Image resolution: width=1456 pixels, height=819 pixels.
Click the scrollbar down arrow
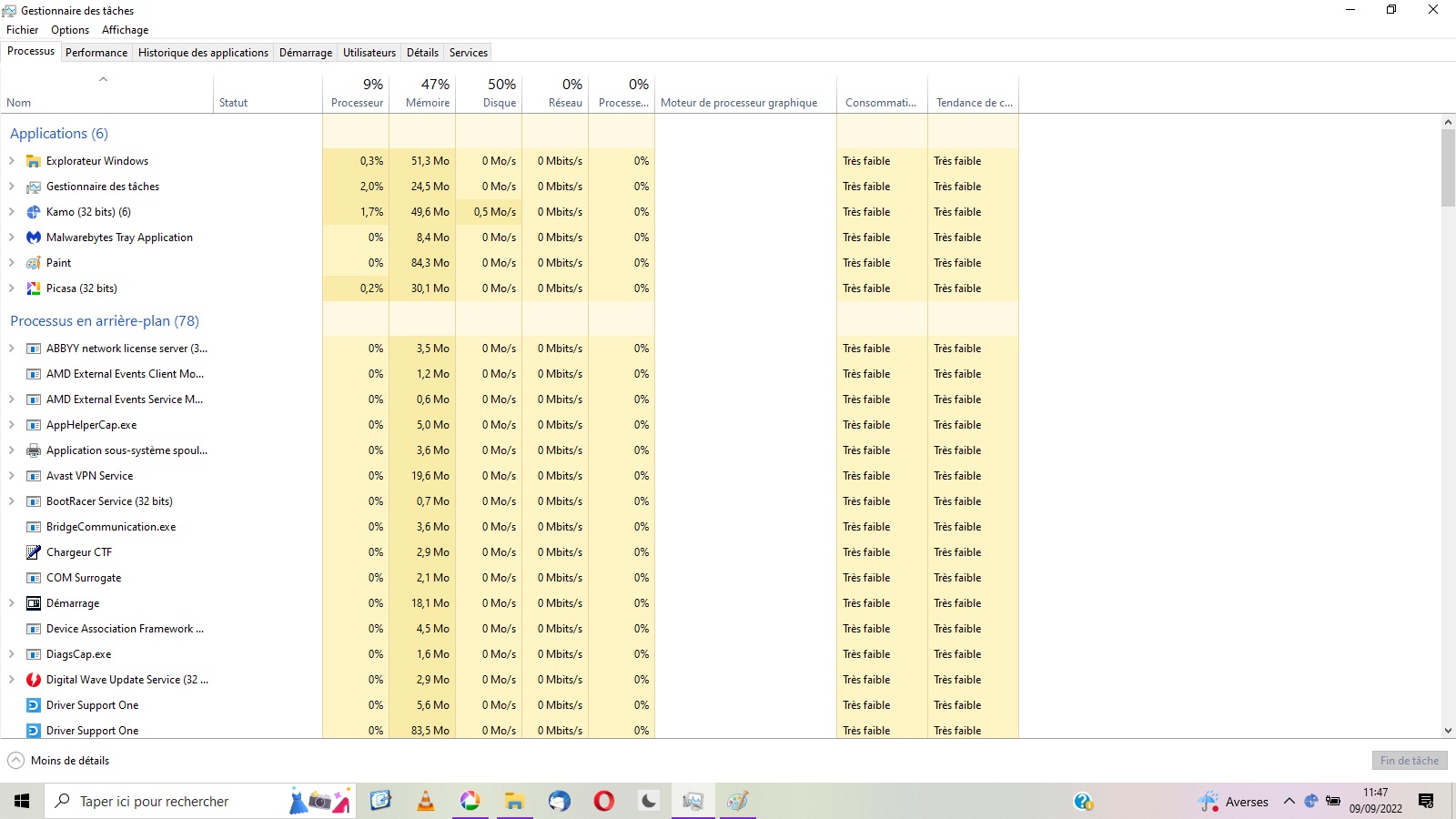[x=1448, y=731]
